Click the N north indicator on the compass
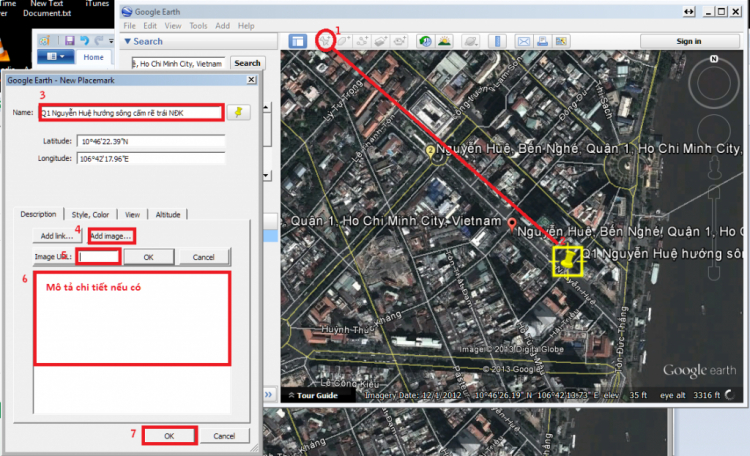The height and width of the screenshot is (456, 750). click(714, 59)
